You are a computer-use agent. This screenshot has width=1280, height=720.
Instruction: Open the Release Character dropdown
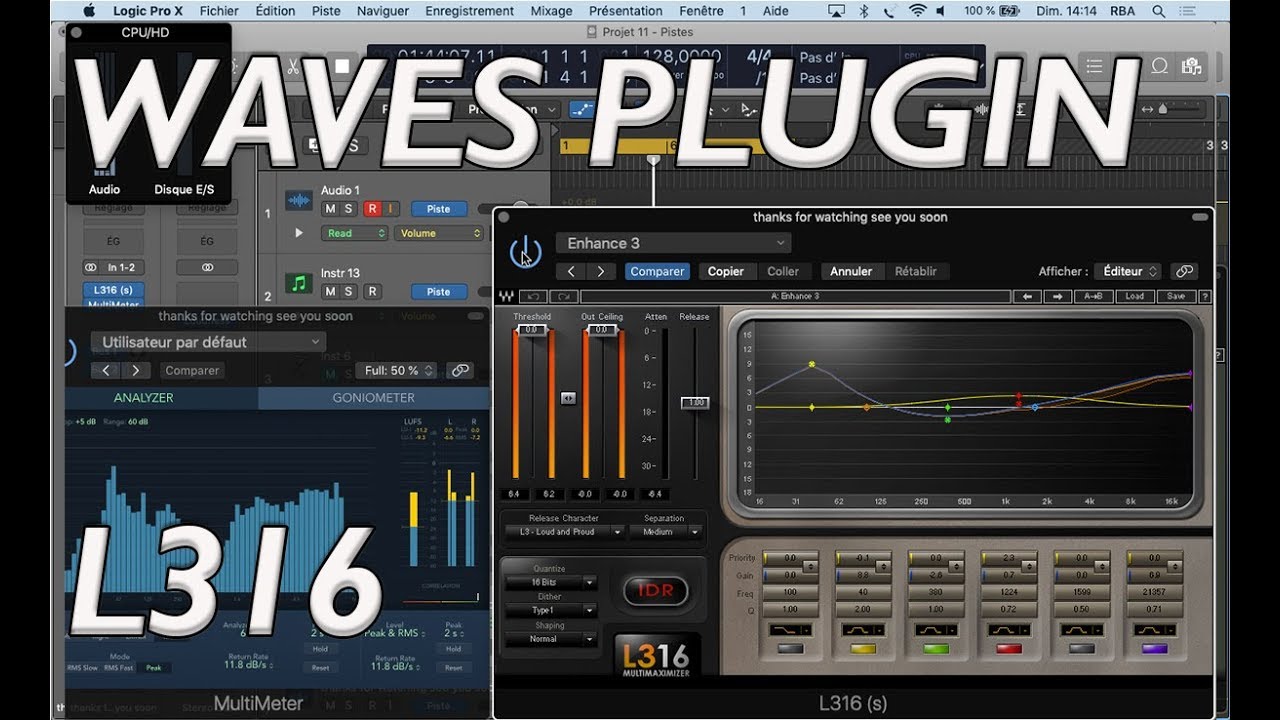coord(565,532)
